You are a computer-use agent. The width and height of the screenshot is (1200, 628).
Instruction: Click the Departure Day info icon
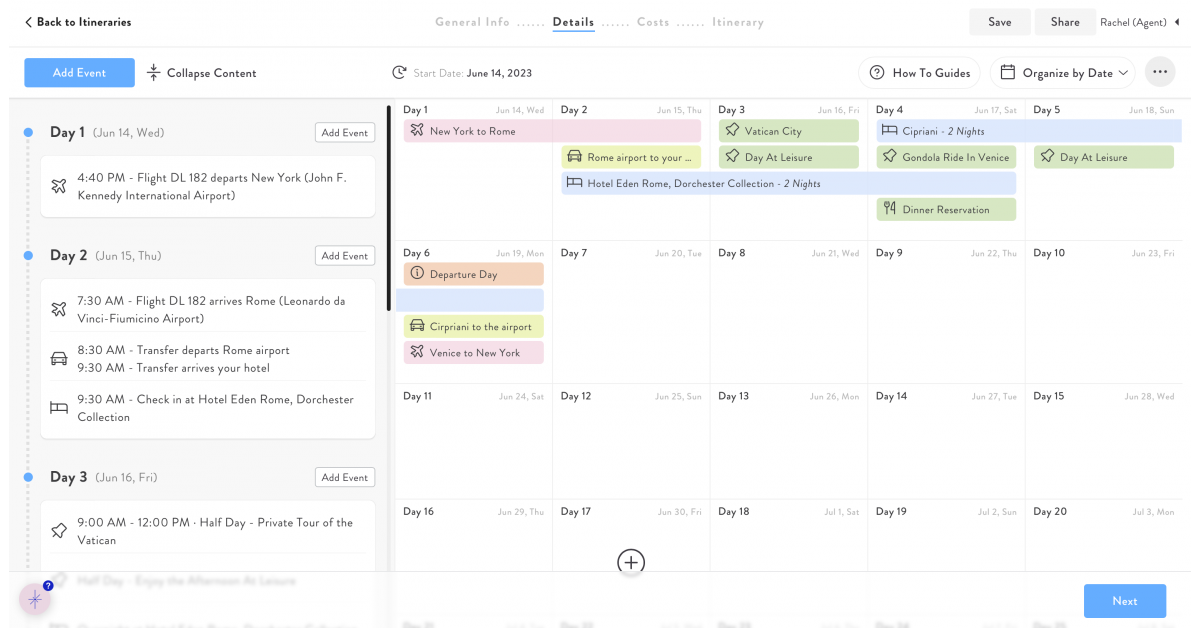click(417, 274)
